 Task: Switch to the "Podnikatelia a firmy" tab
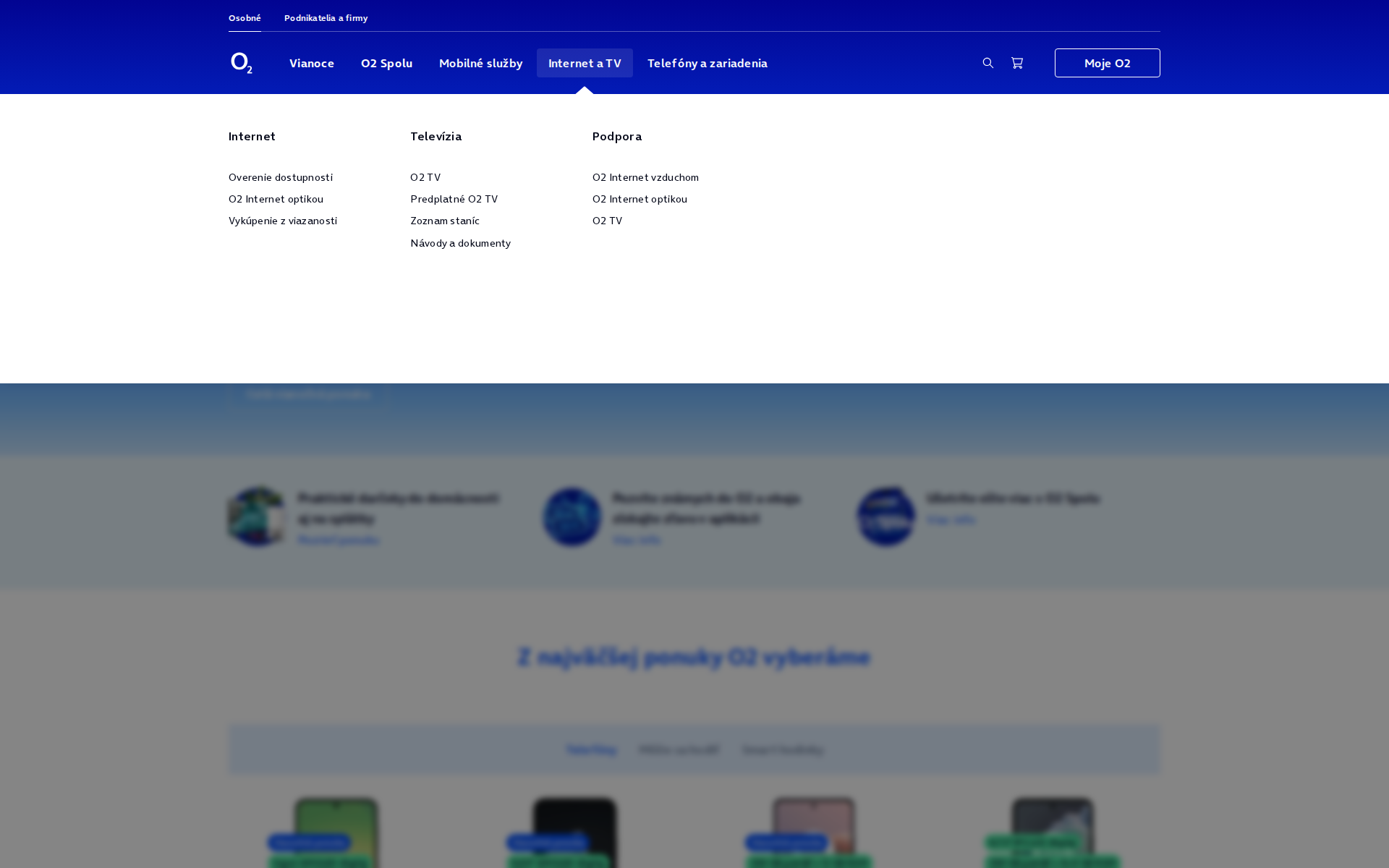(x=326, y=17)
